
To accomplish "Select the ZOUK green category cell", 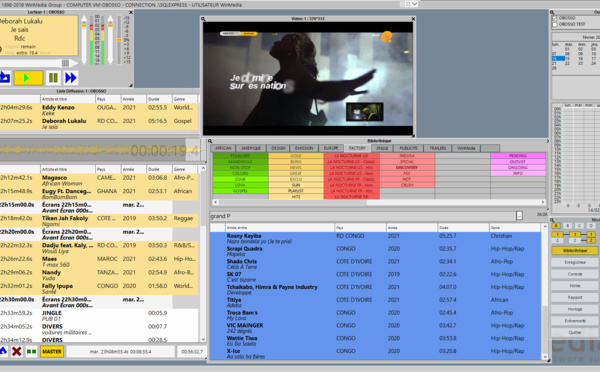I will point(240,179).
